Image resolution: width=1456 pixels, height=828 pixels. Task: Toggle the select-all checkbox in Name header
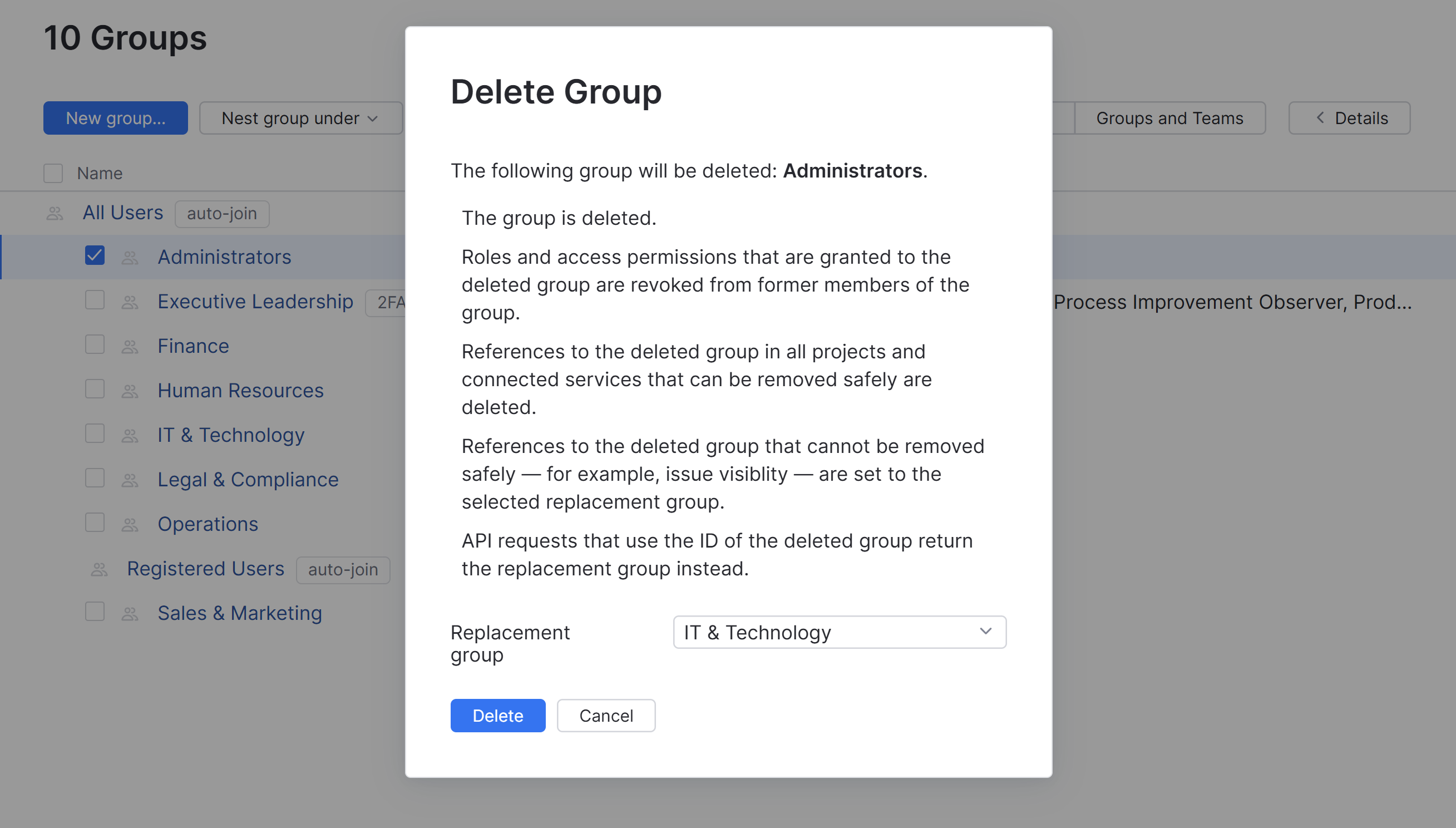tap(53, 173)
